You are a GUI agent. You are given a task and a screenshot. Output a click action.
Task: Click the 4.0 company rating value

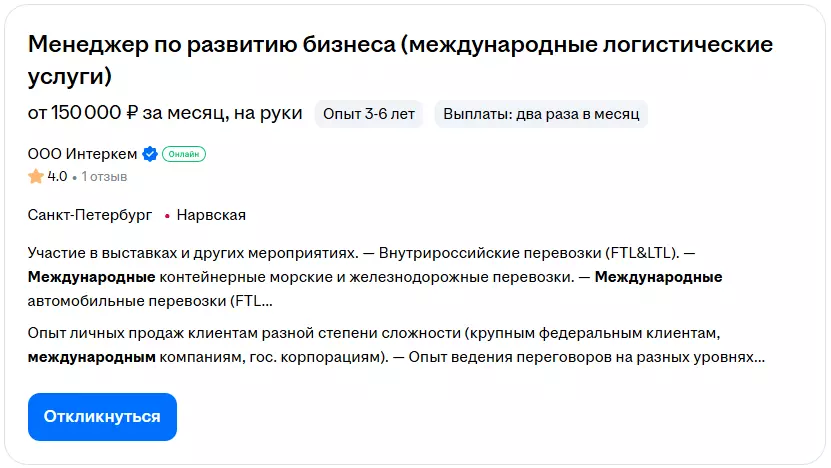coord(57,177)
